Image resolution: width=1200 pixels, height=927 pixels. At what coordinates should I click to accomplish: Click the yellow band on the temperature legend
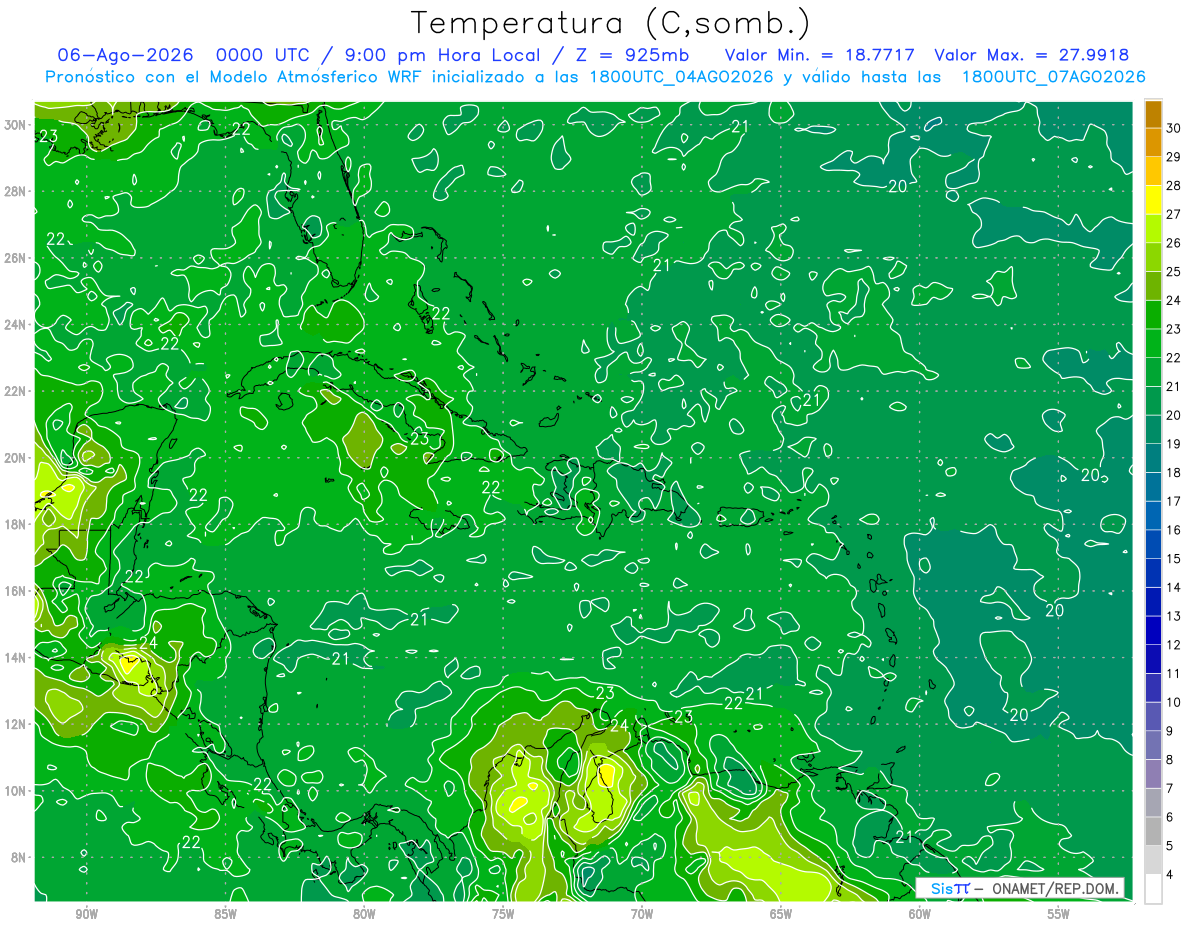1153,200
